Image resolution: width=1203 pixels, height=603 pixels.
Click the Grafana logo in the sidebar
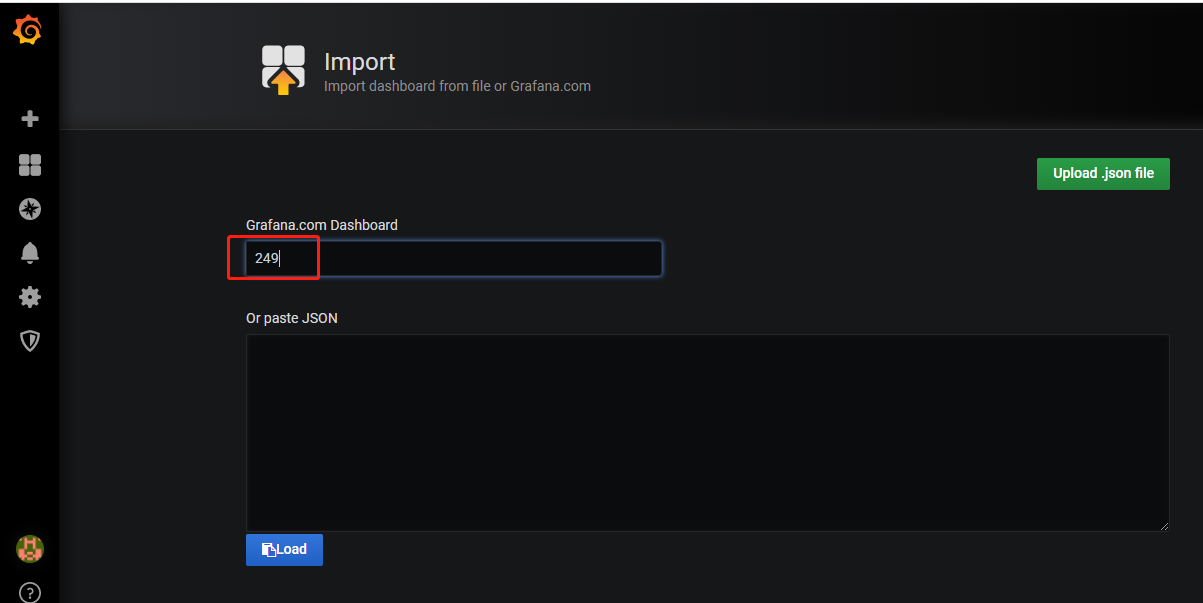pyautogui.click(x=29, y=30)
